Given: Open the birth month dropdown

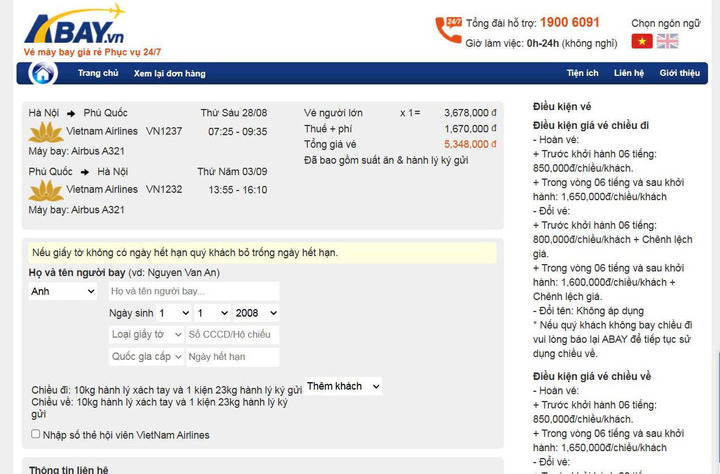Looking at the screenshot, I should pyautogui.click(x=212, y=313).
